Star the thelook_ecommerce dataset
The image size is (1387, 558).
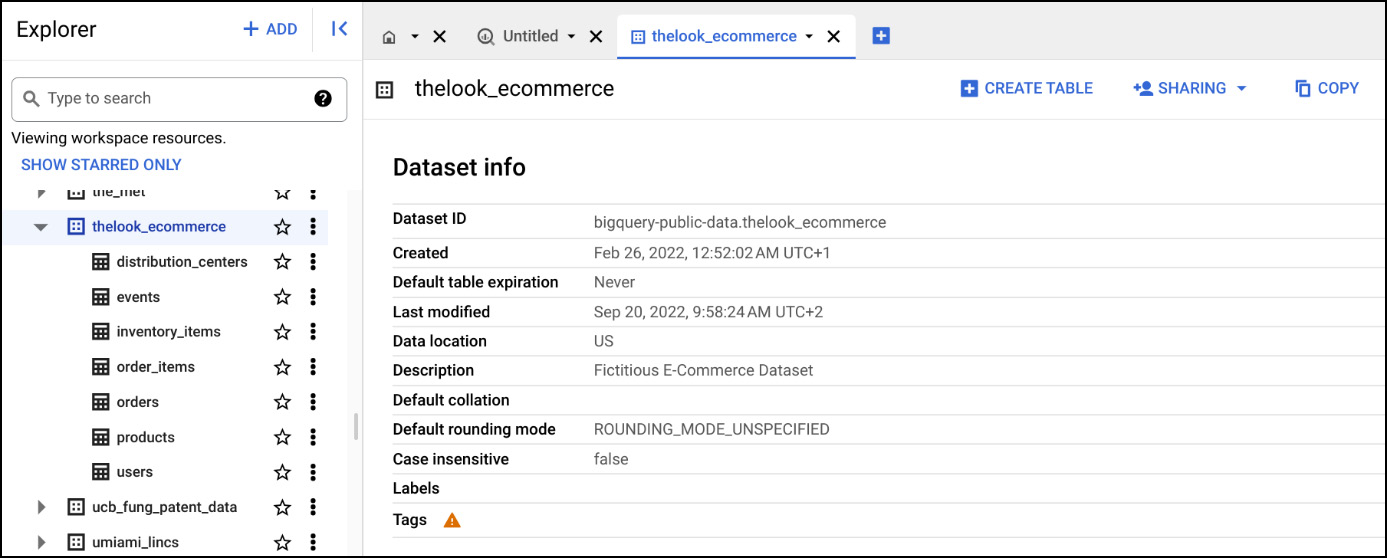(283, 227)
